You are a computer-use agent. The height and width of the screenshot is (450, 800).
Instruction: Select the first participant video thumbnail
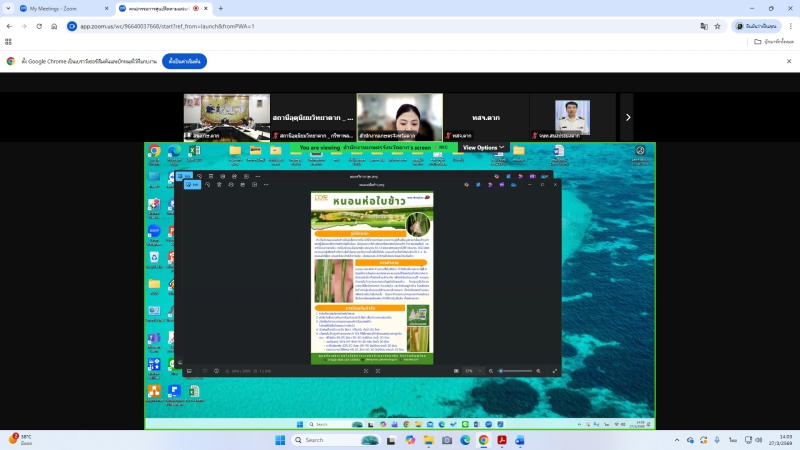coord(226,117)
